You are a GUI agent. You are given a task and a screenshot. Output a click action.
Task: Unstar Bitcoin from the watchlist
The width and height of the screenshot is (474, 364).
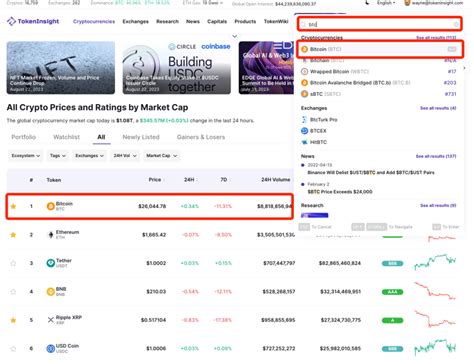(x=13, y=206)
